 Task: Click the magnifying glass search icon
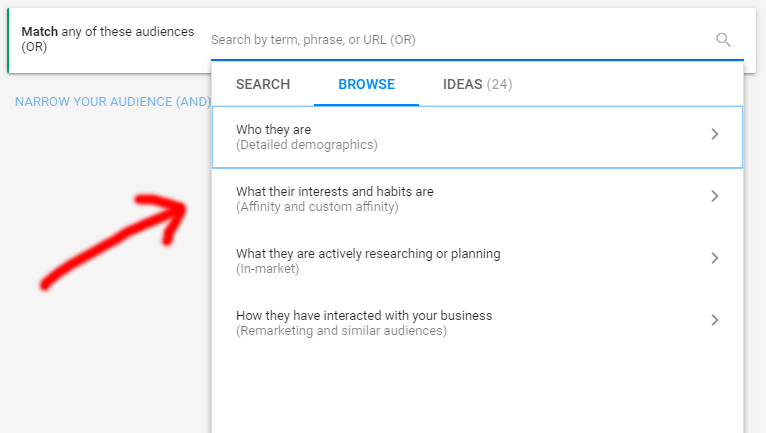[723, 40]
